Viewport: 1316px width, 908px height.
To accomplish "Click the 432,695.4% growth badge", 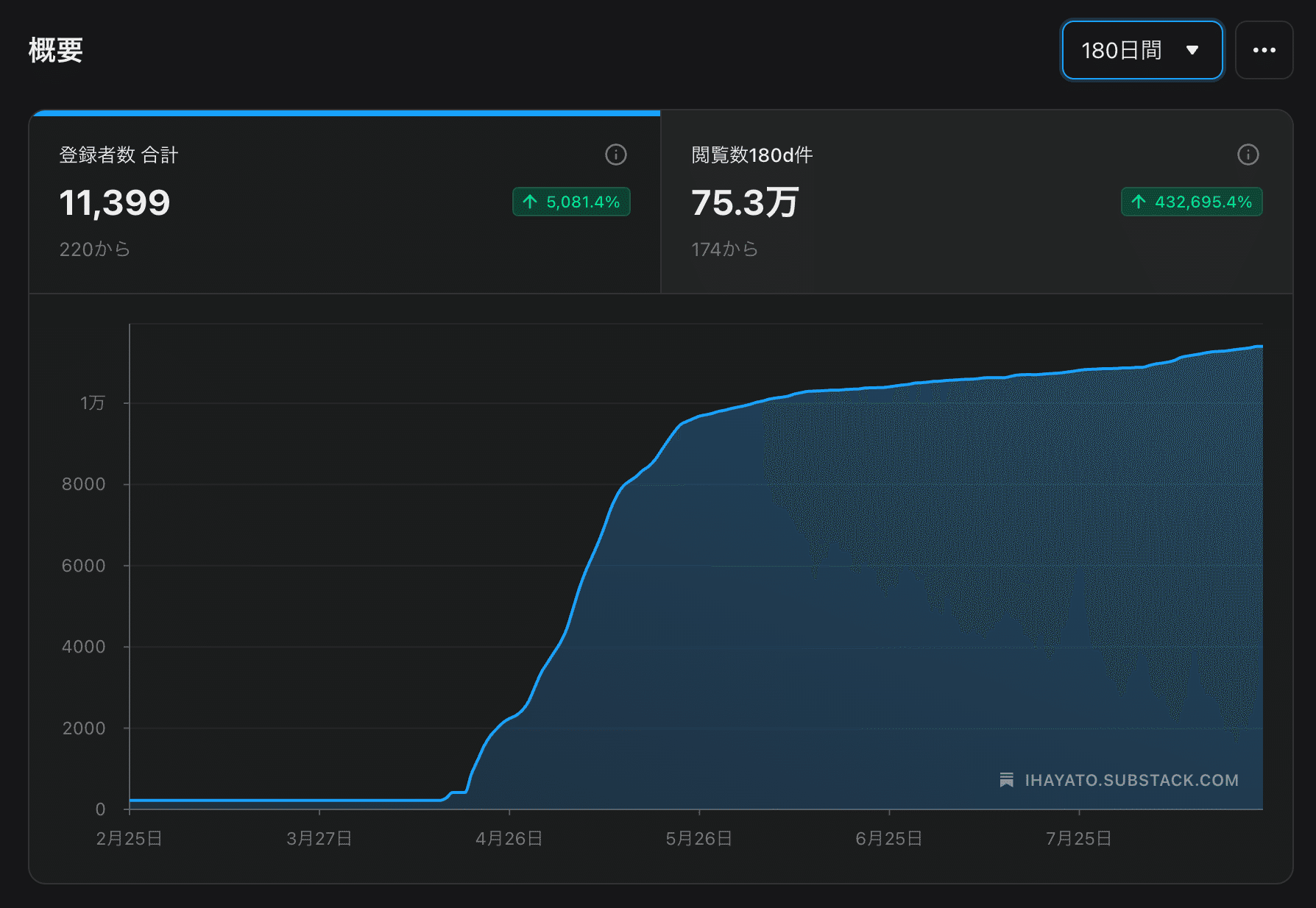I will click(1192, 202).
